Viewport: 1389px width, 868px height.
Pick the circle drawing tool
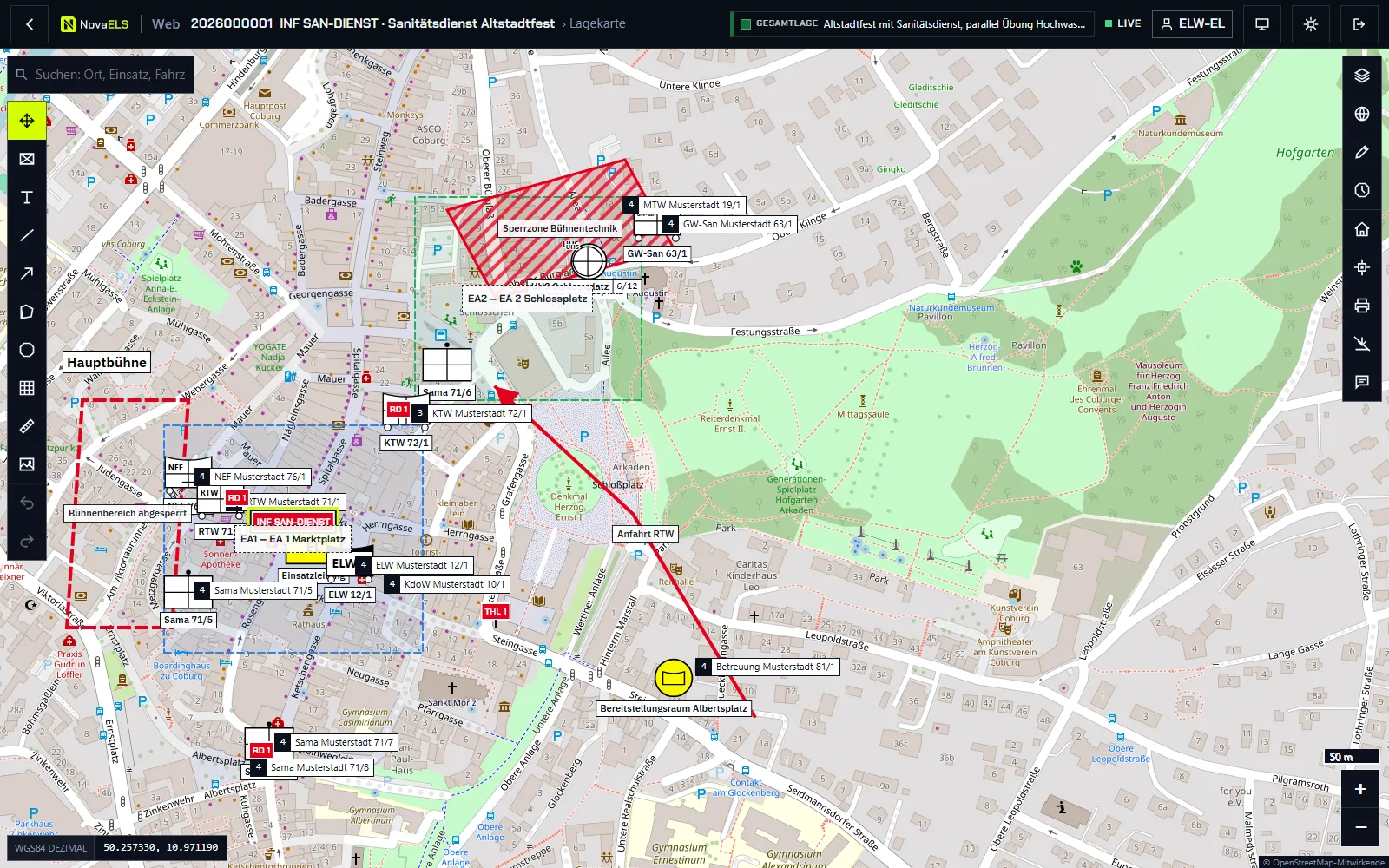click(x=27, y=350)
